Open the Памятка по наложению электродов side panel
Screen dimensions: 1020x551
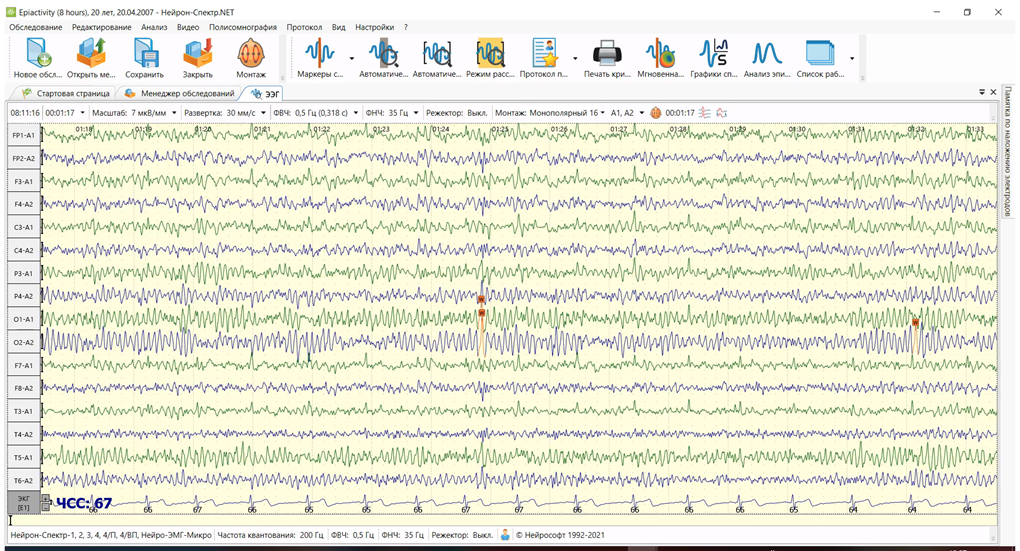coord(1008,151)
